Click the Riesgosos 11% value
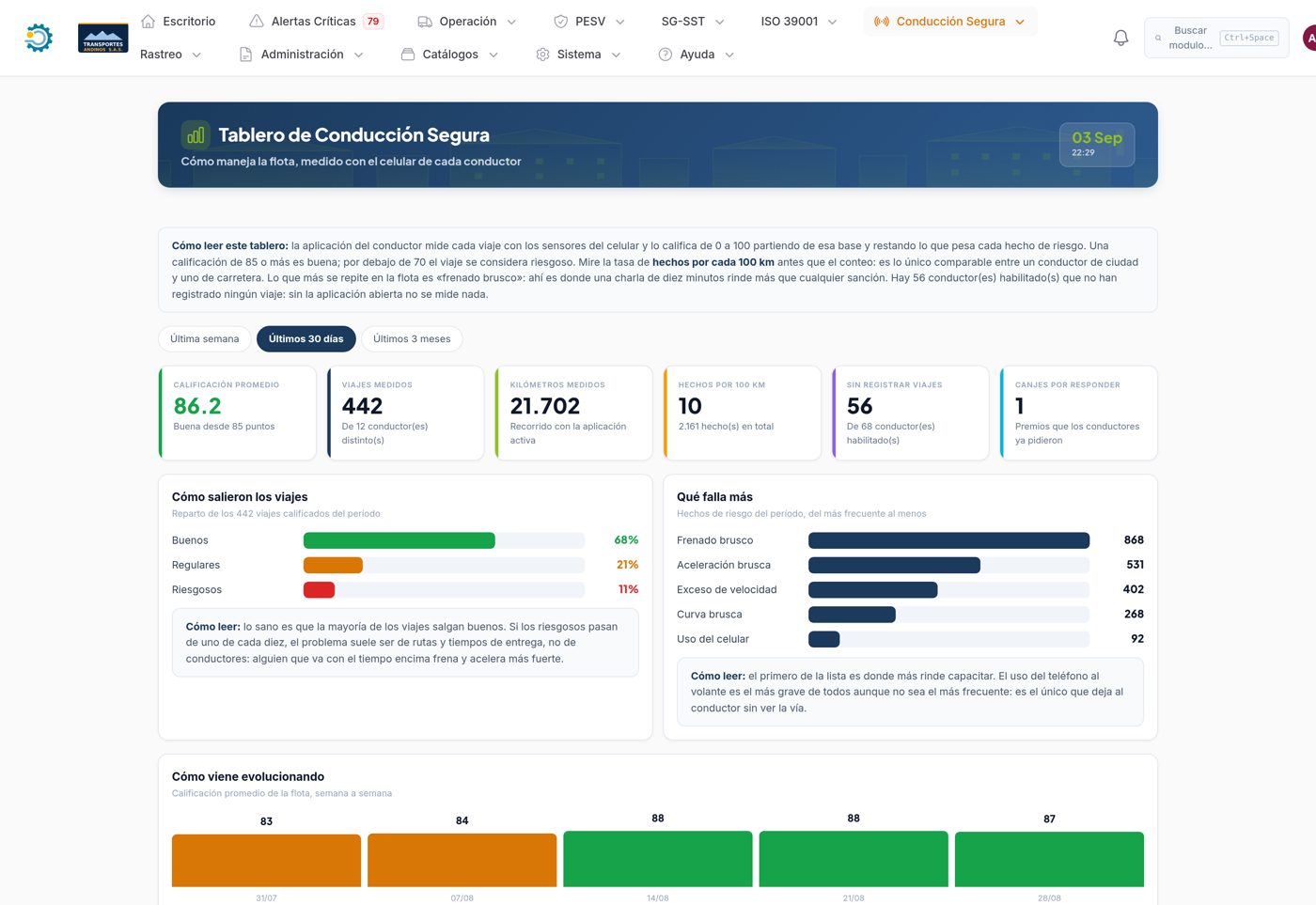 coord(628,590)
